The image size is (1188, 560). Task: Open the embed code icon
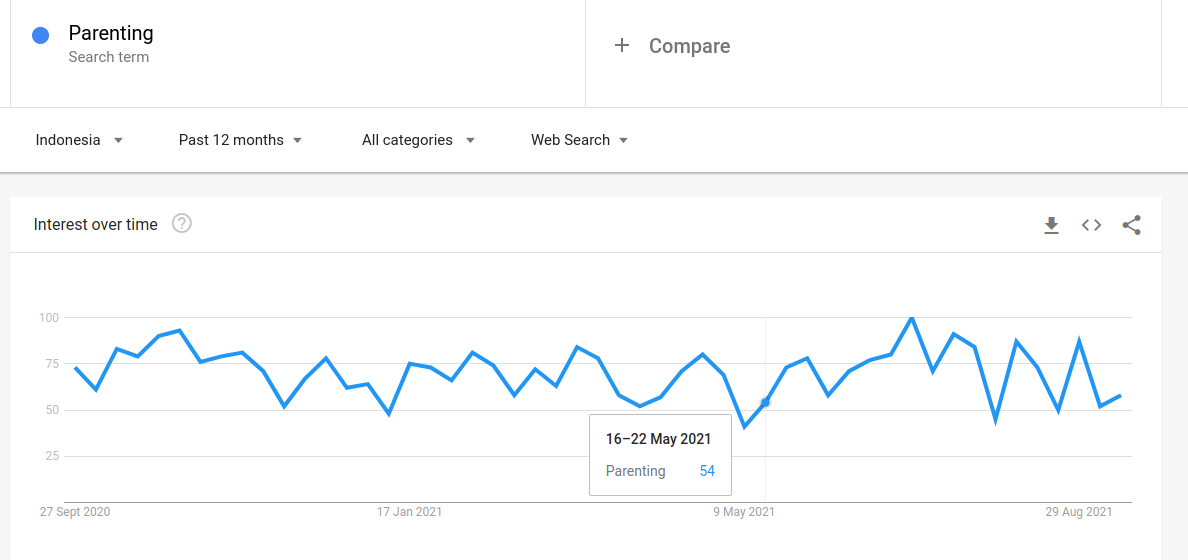pyautogui.click(x=1091, y=225)
